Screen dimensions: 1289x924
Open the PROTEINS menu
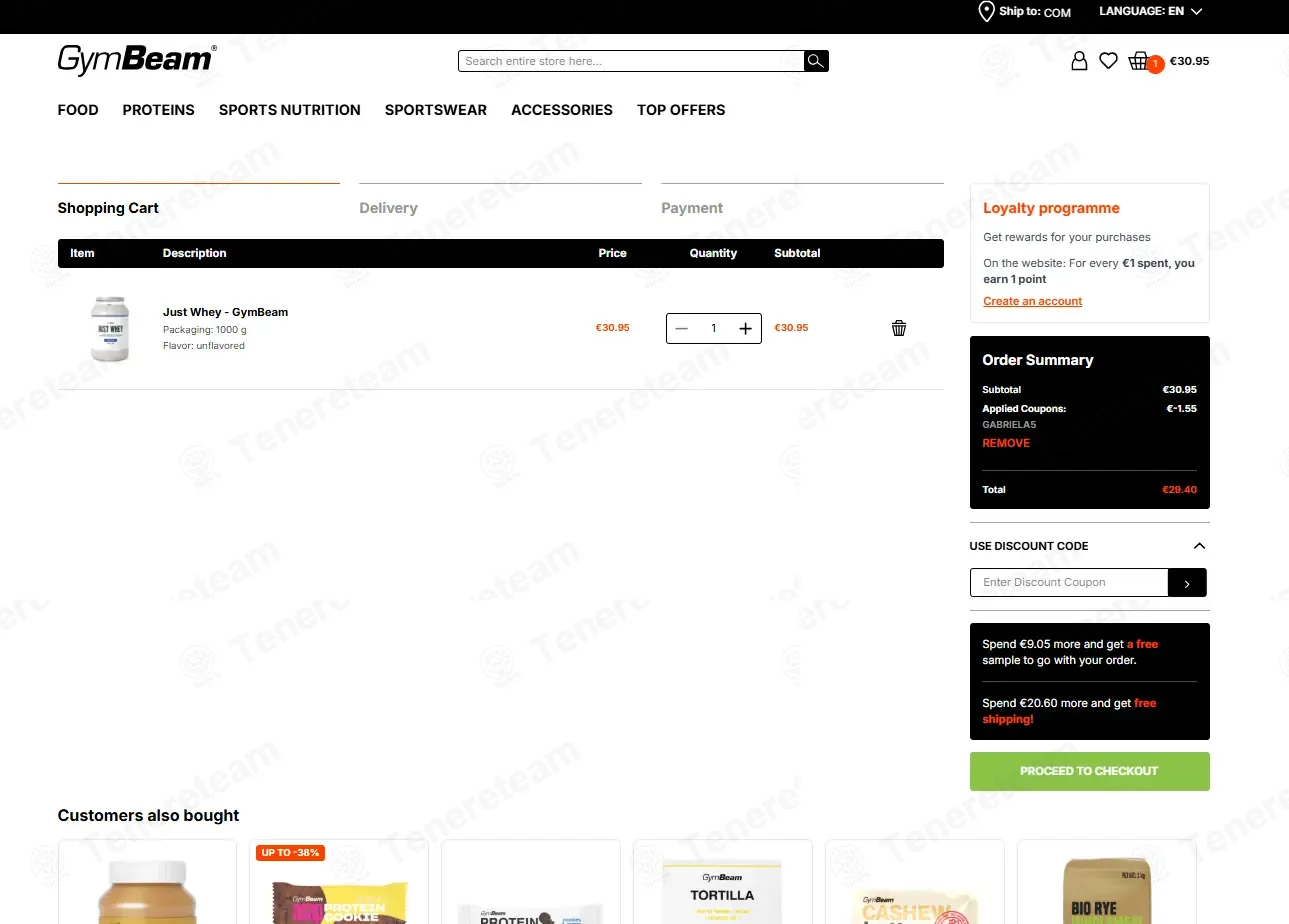[x=159, y=110]
